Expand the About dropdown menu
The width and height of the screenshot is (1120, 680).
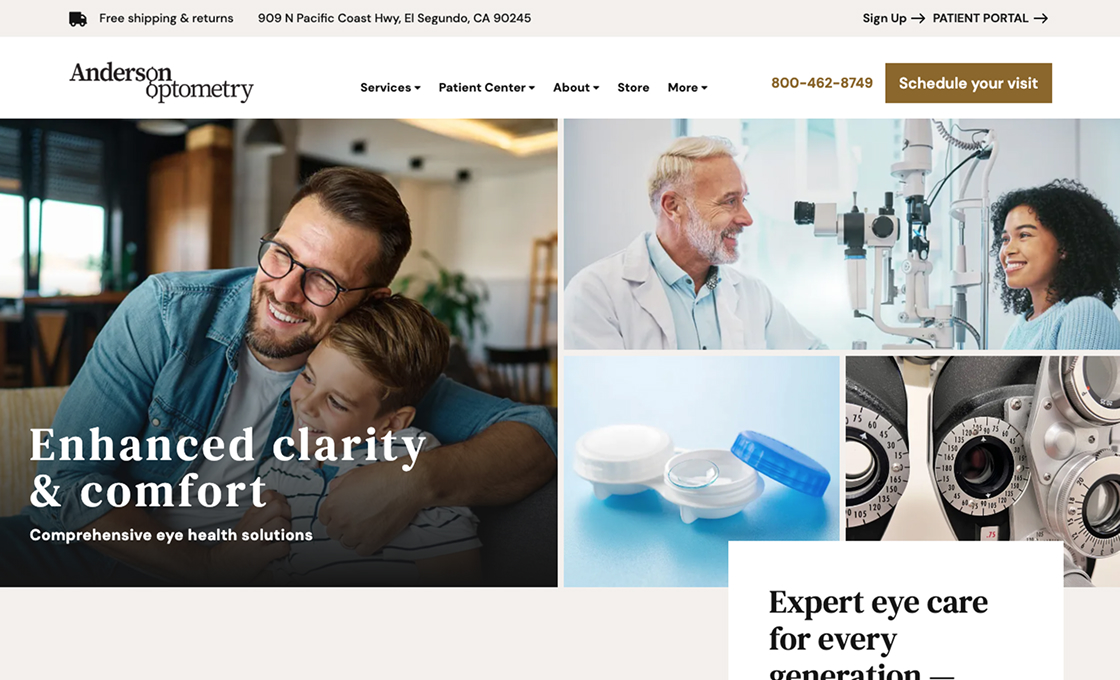[576, 87]
